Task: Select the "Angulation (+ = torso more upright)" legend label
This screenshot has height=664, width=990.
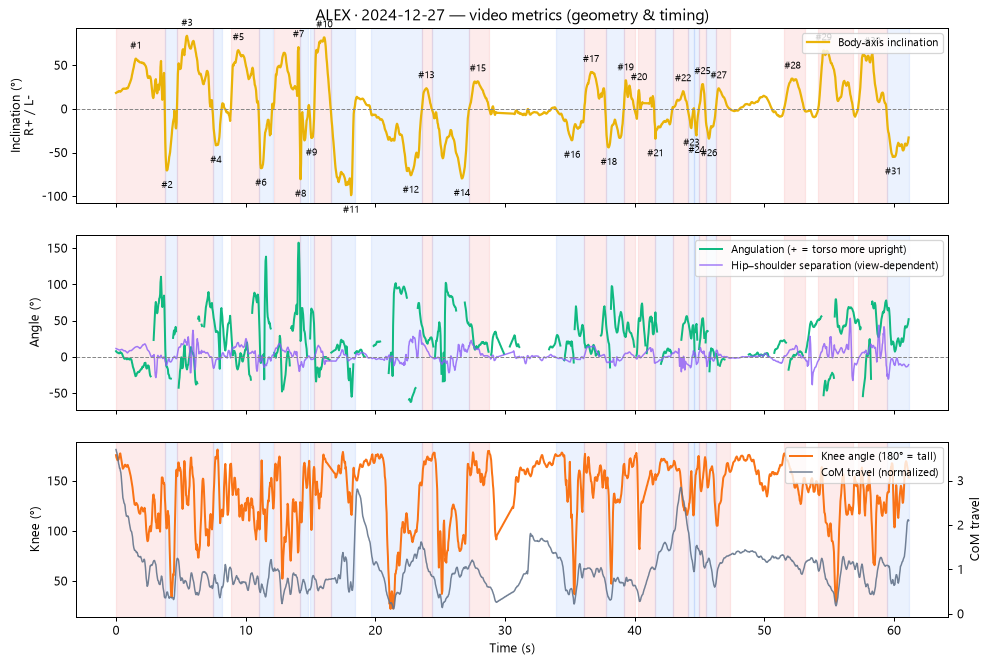Action: coord(818,249)
